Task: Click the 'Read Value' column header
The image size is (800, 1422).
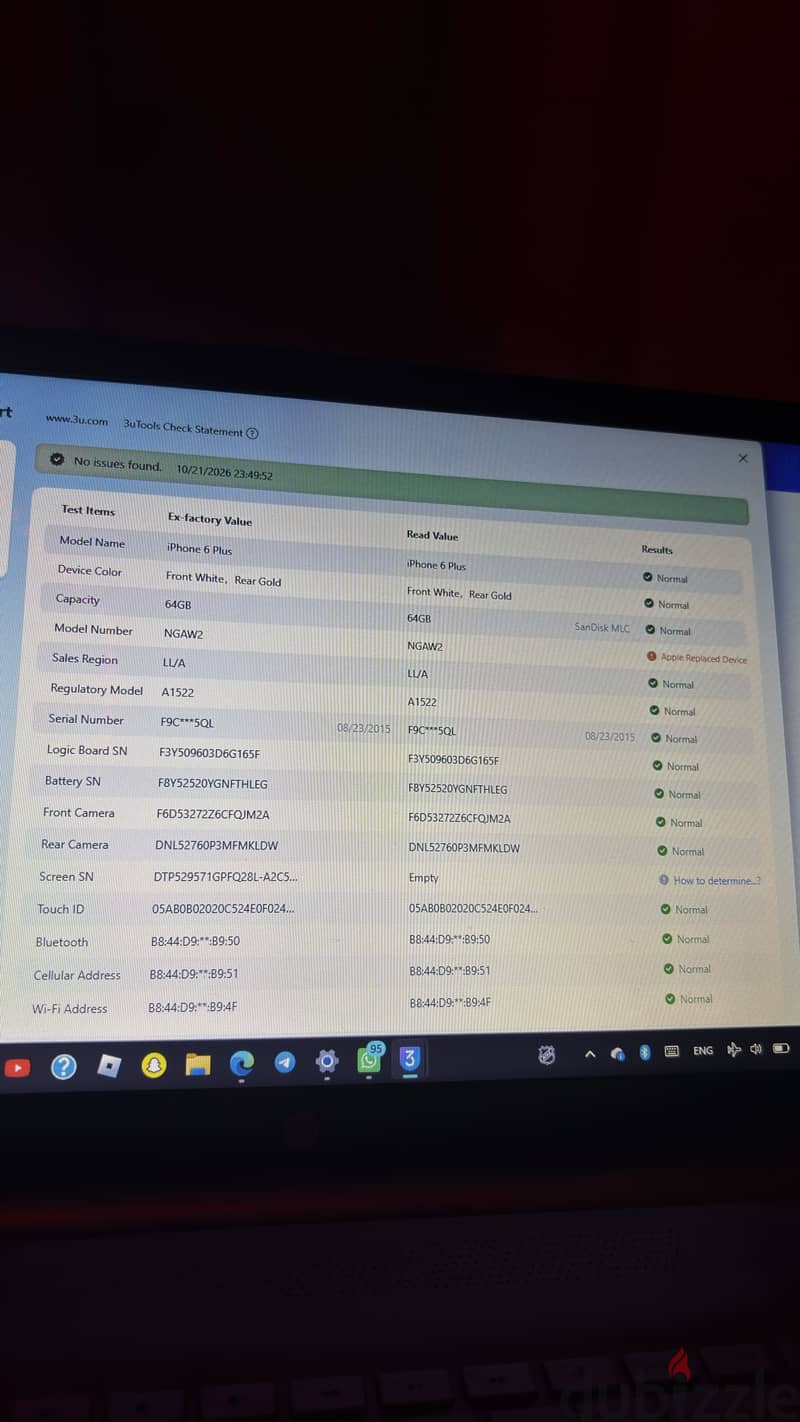Action: [432, 536]
